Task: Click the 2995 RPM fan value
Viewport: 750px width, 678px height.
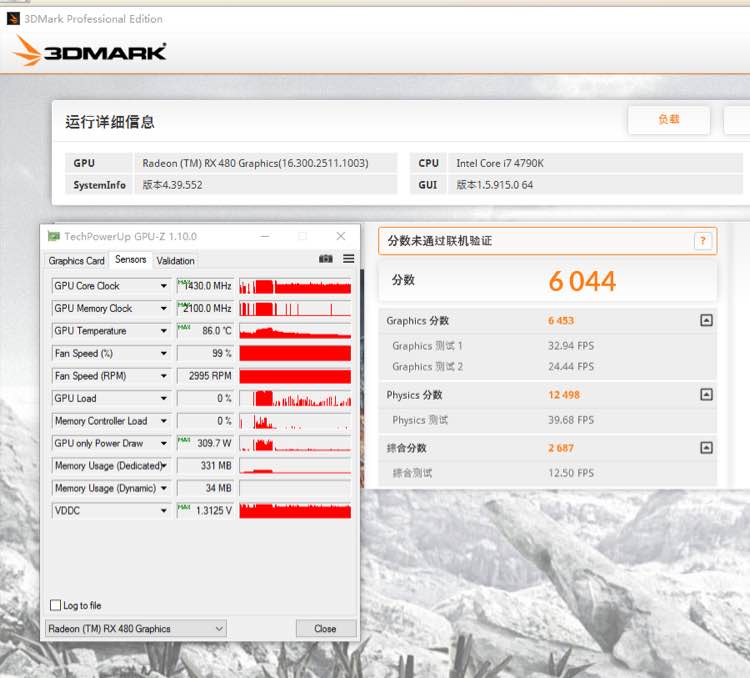Action: [205, 376]
